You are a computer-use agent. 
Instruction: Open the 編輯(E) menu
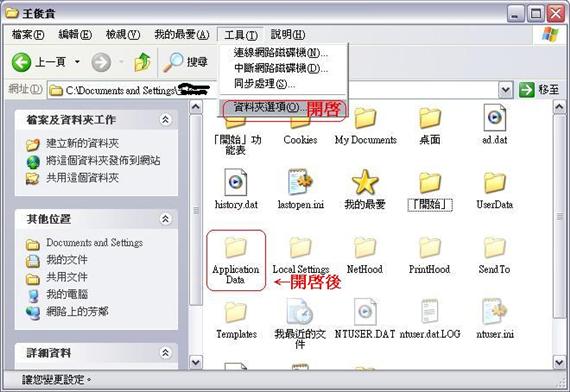point(75,35)
